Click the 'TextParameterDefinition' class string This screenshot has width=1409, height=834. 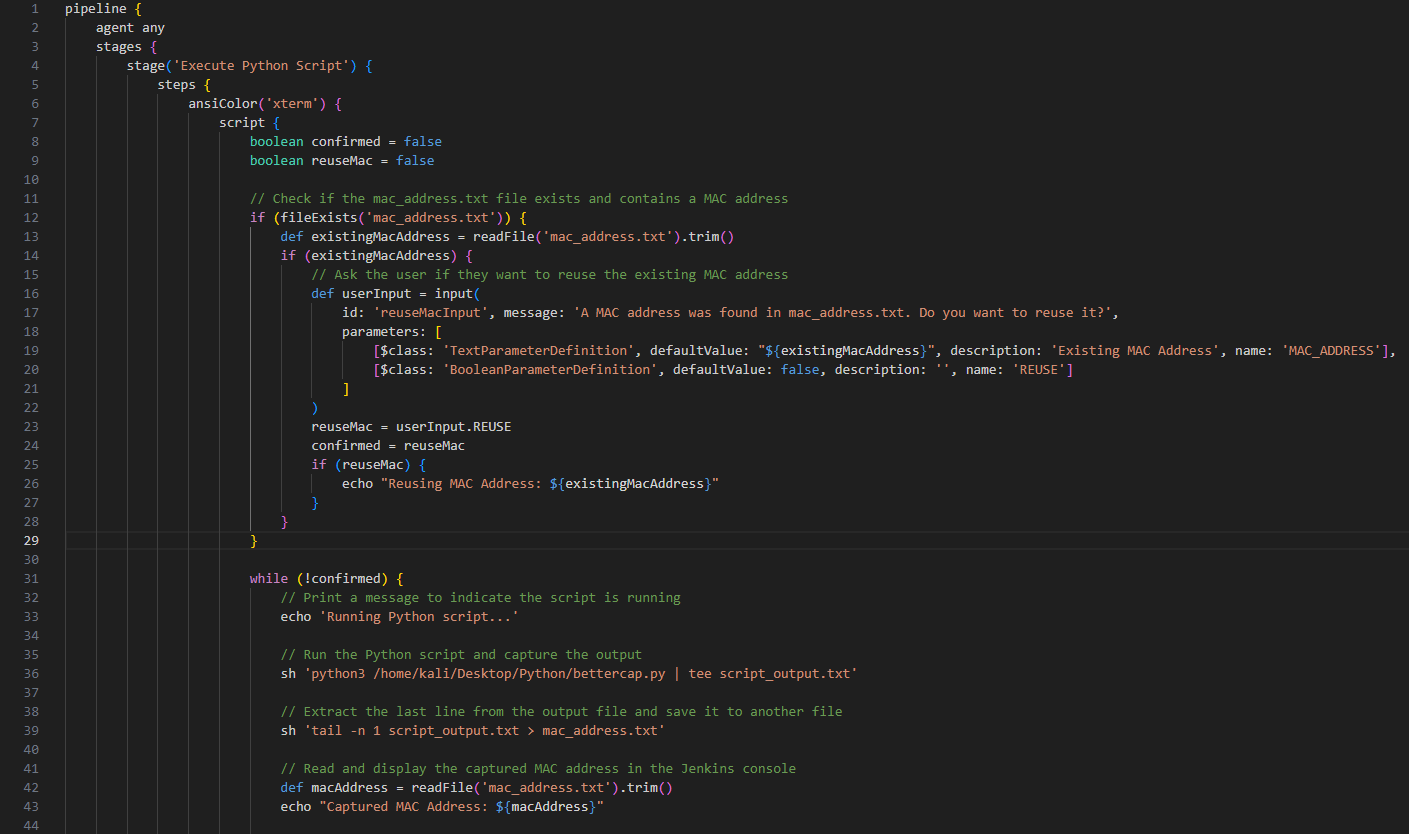(538, 351)
